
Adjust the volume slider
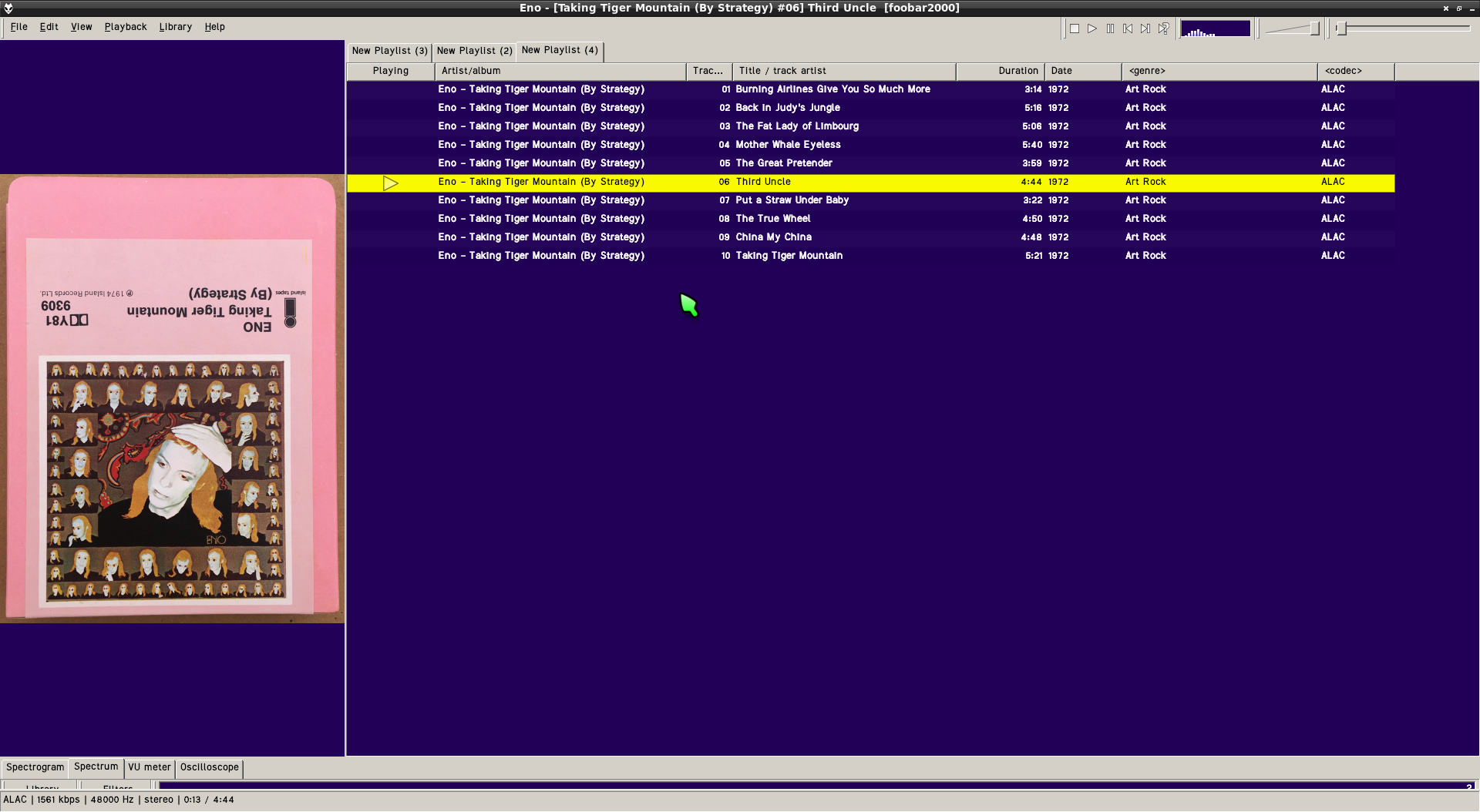point(1293,29)
